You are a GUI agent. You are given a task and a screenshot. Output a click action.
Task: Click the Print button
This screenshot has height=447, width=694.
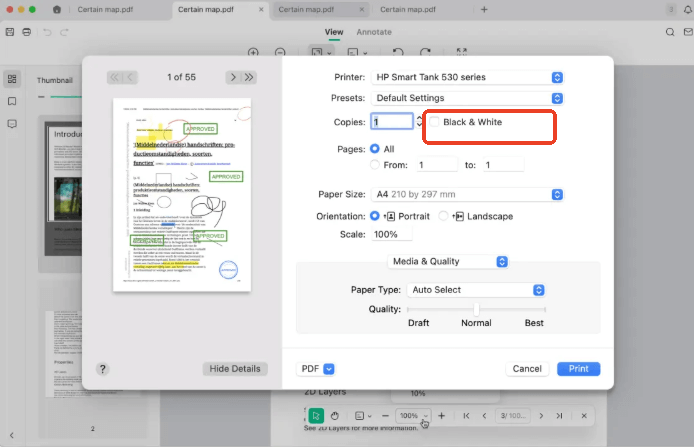(x=578, y=369)
